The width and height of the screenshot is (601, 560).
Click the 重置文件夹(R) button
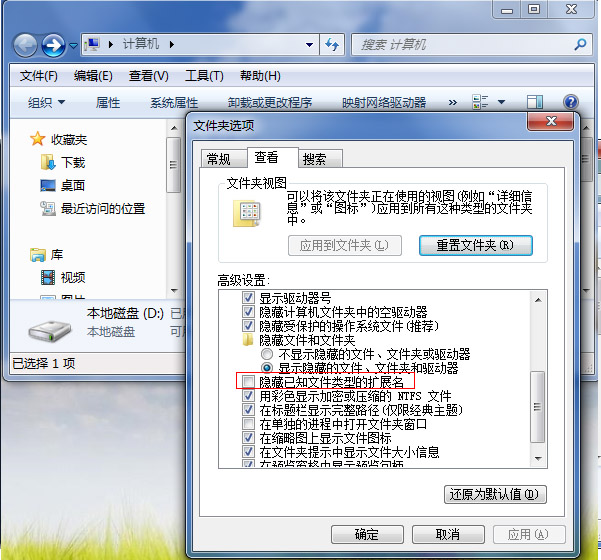click(x=475, y=245)
